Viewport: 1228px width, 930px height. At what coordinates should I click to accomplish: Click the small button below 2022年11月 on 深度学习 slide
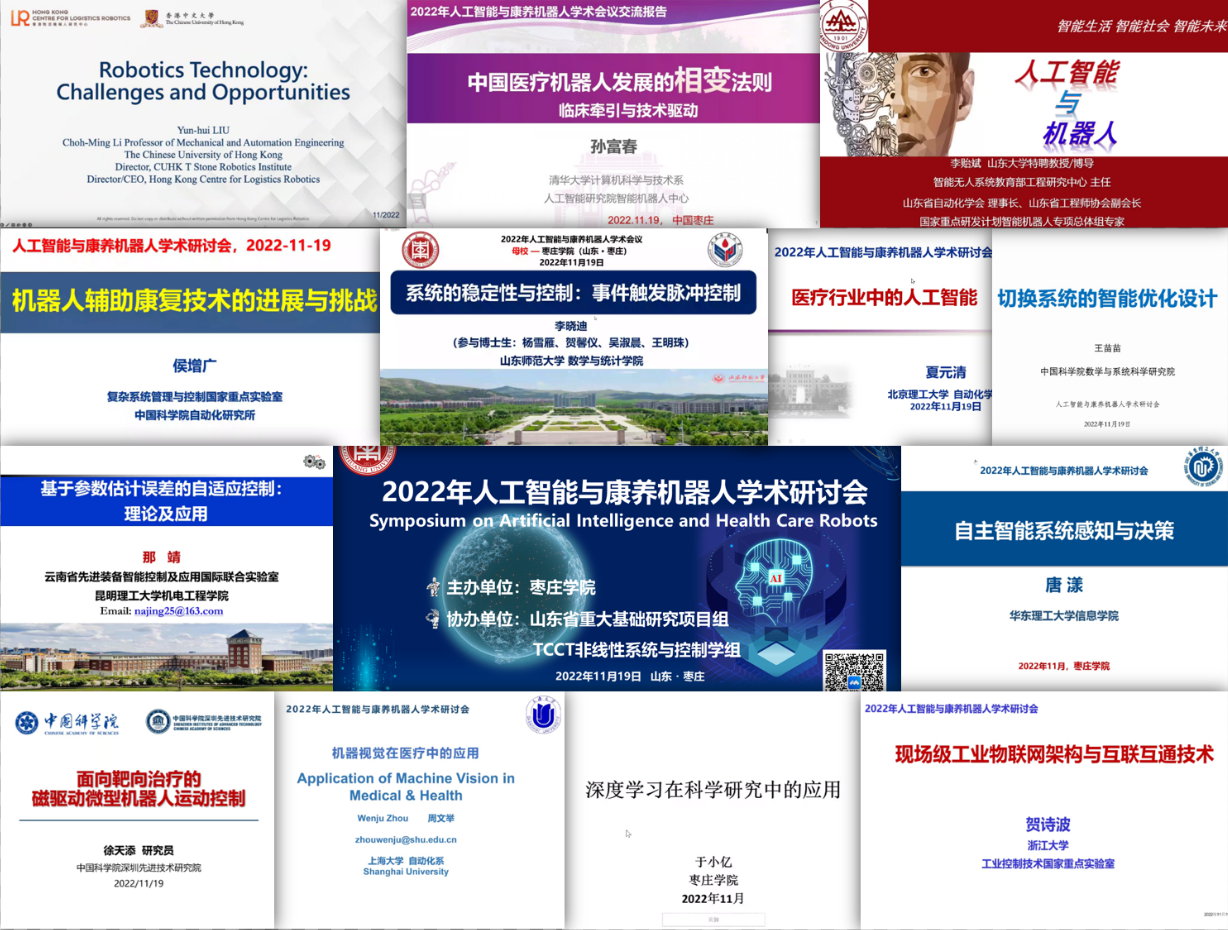point(713,919)
